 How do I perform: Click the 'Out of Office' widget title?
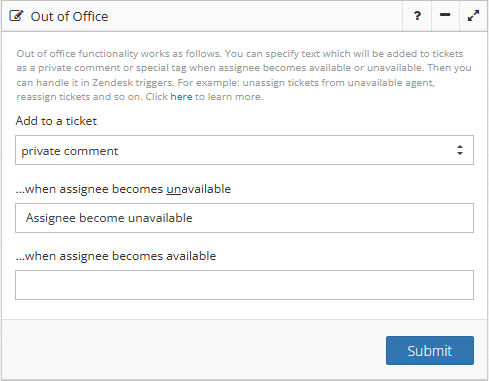tap(69, 16)
